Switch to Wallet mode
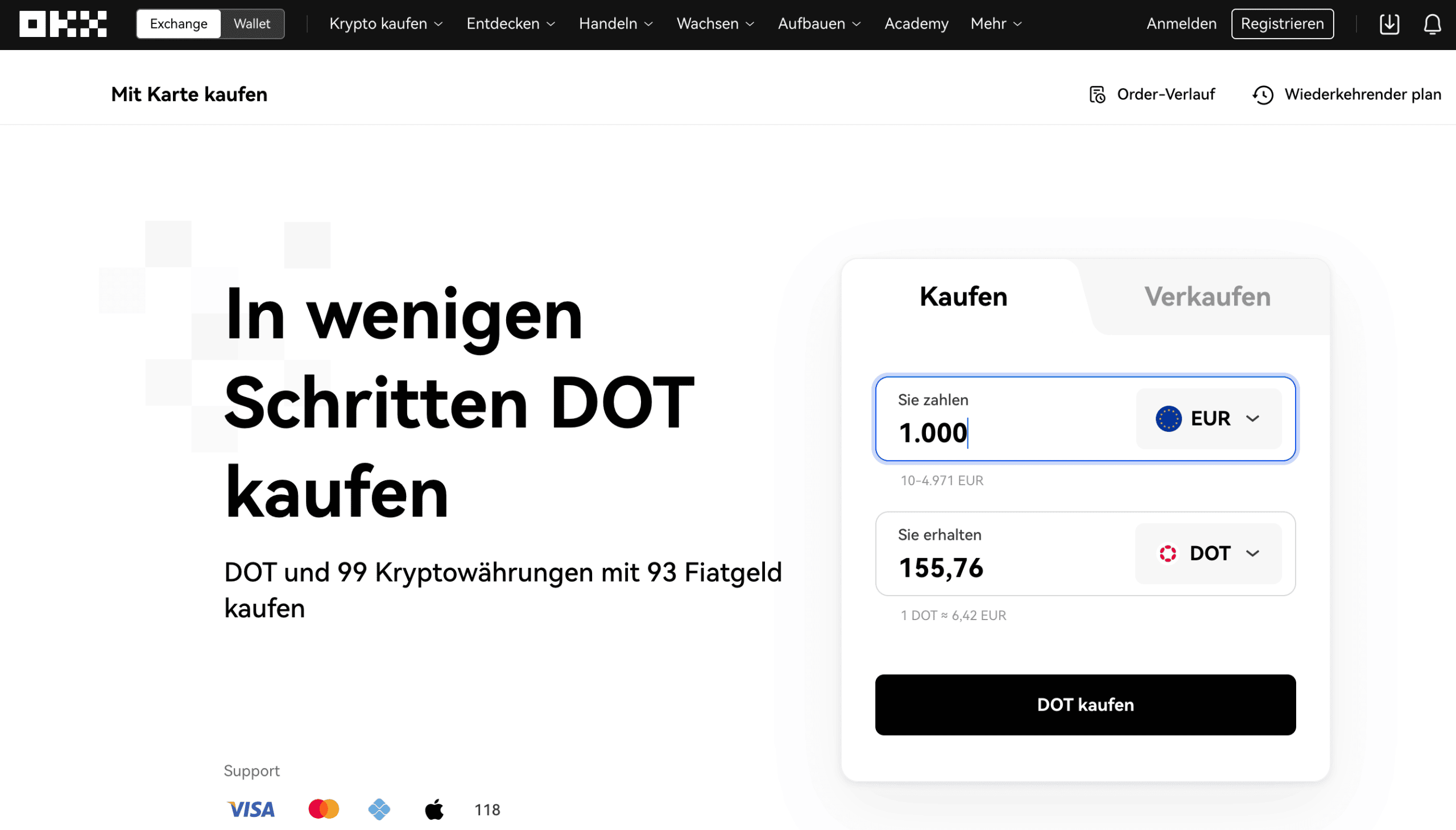 (x=252, y=24)
